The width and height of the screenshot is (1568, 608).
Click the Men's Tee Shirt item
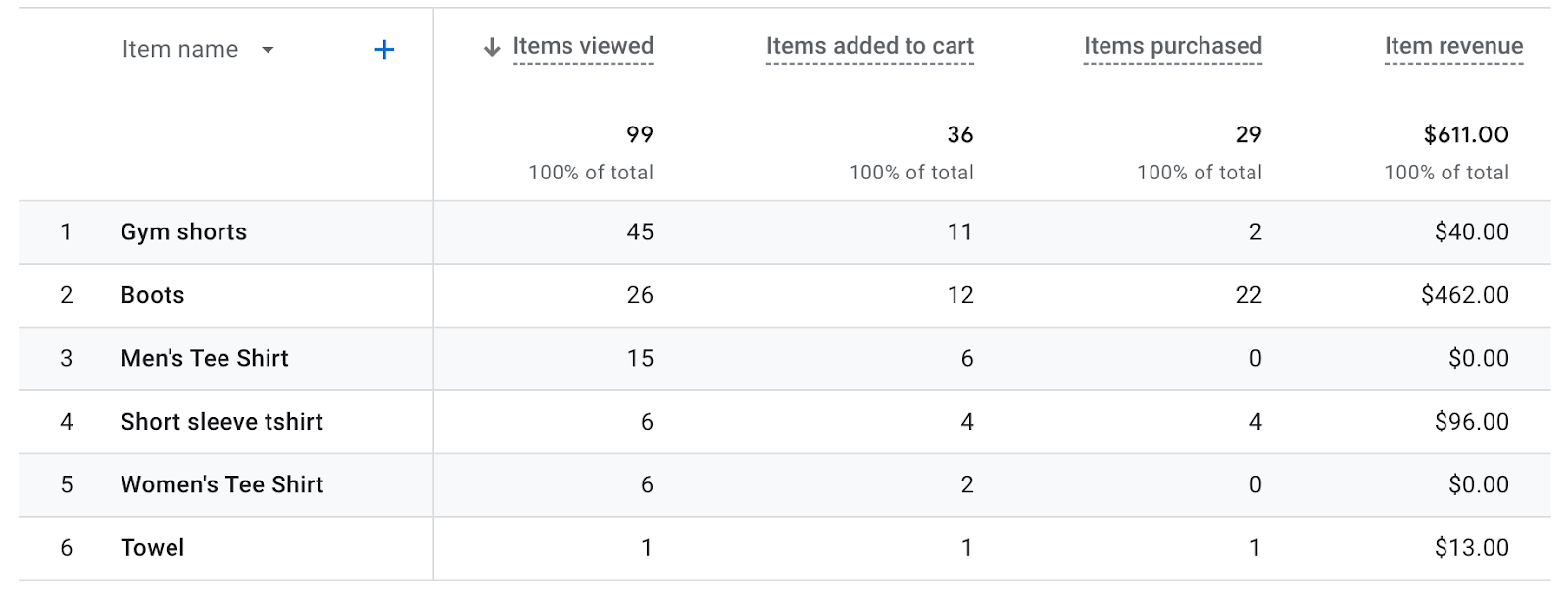tap(204, 359)
